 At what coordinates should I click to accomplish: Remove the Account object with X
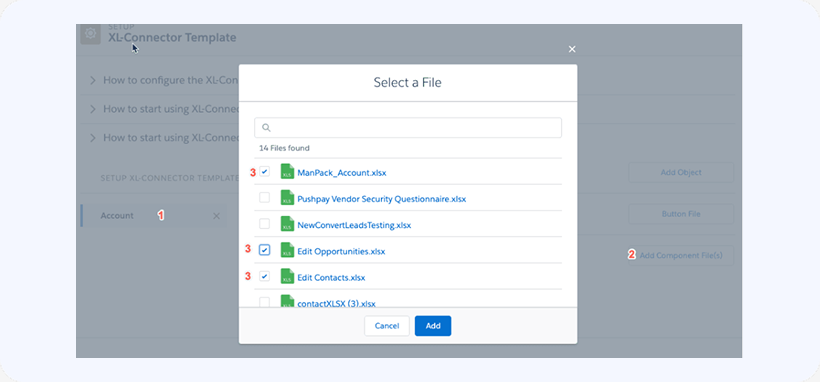[217, 216]
